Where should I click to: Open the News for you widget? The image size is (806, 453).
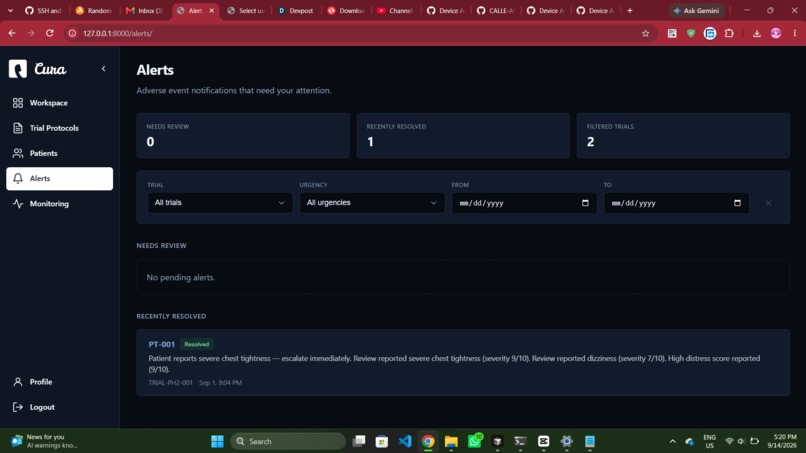click(44, 441)
